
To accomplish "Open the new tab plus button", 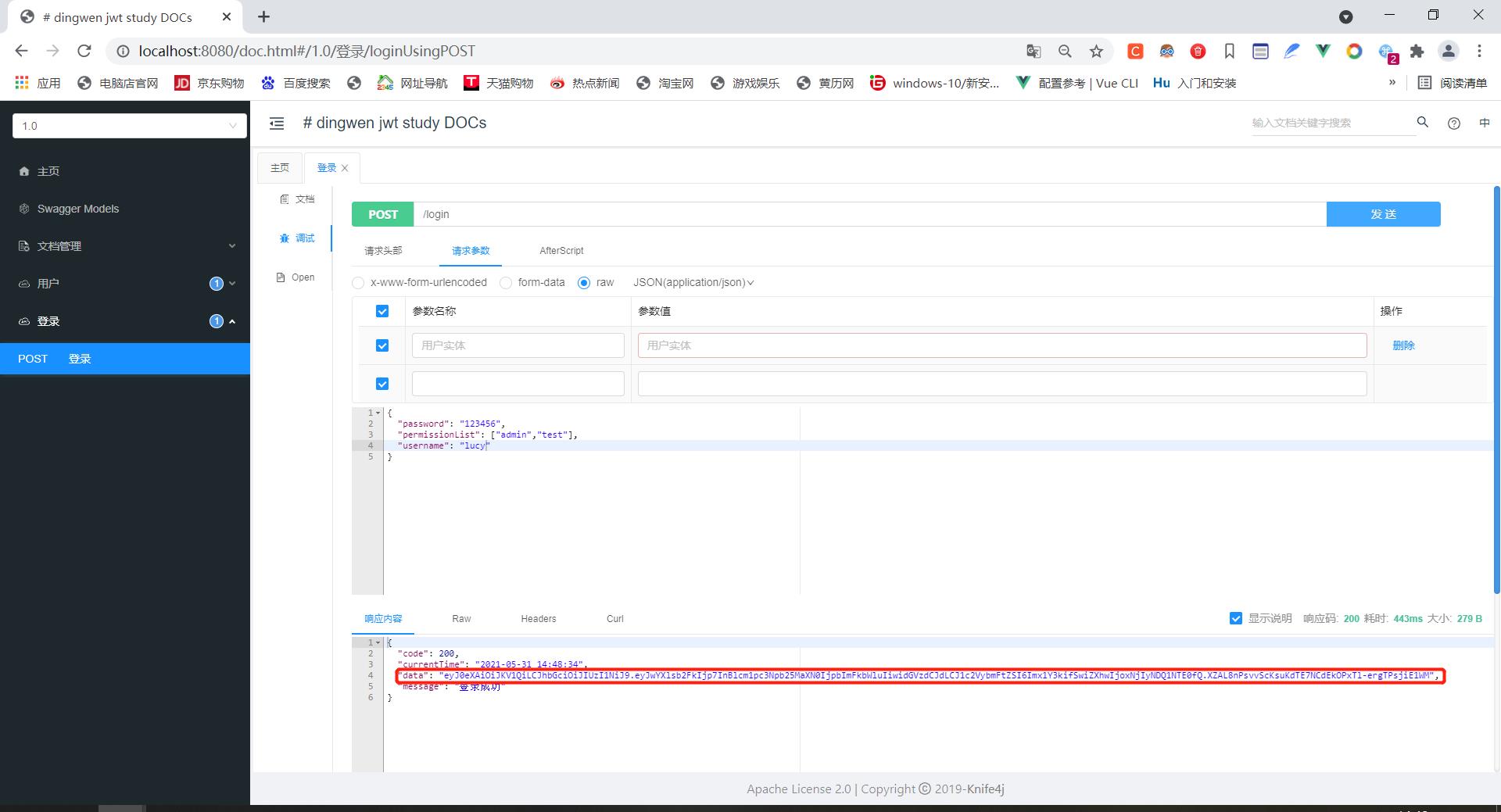I will click(x=264, y=16).
